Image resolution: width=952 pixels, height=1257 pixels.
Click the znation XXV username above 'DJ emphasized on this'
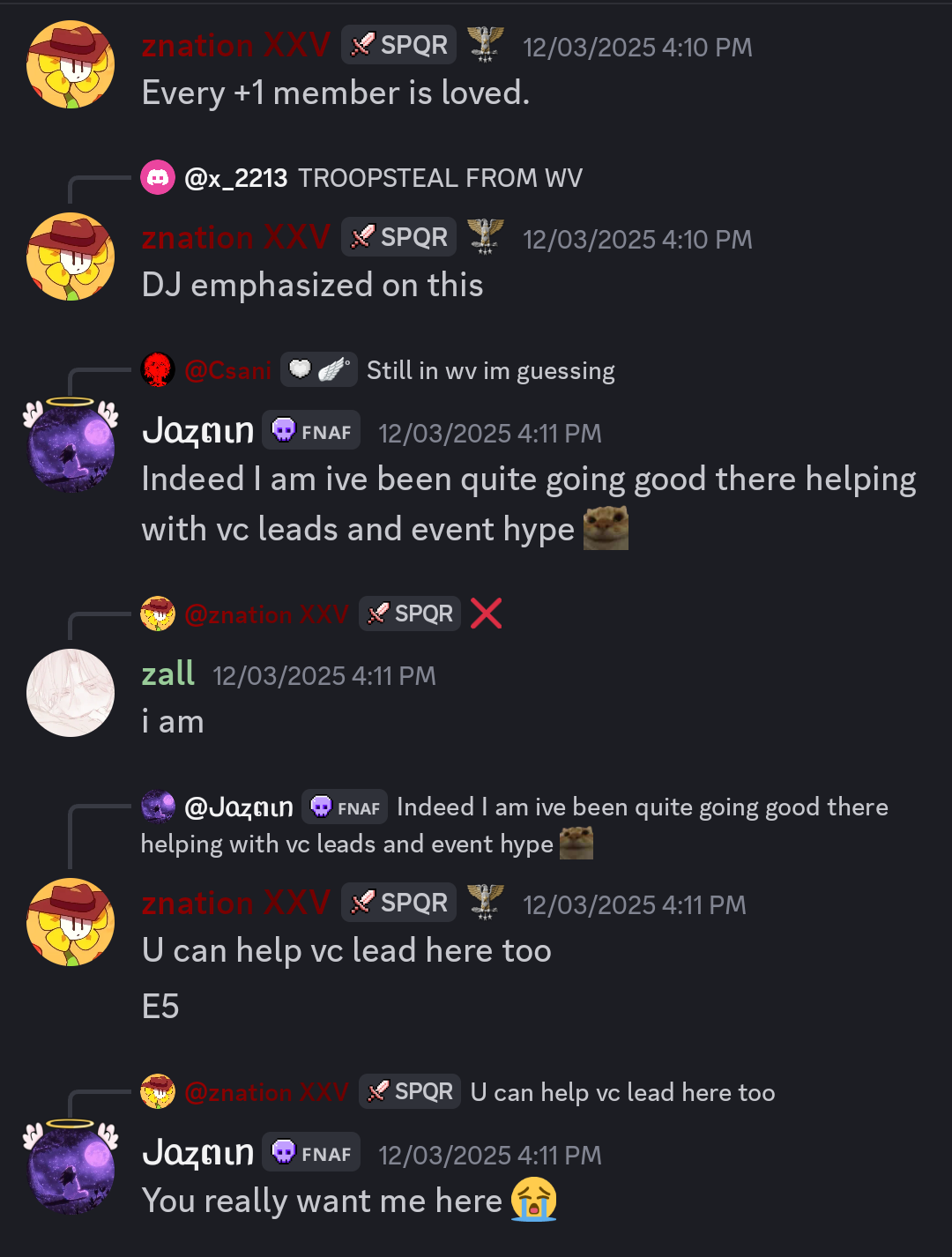click(x=236, y=237)
